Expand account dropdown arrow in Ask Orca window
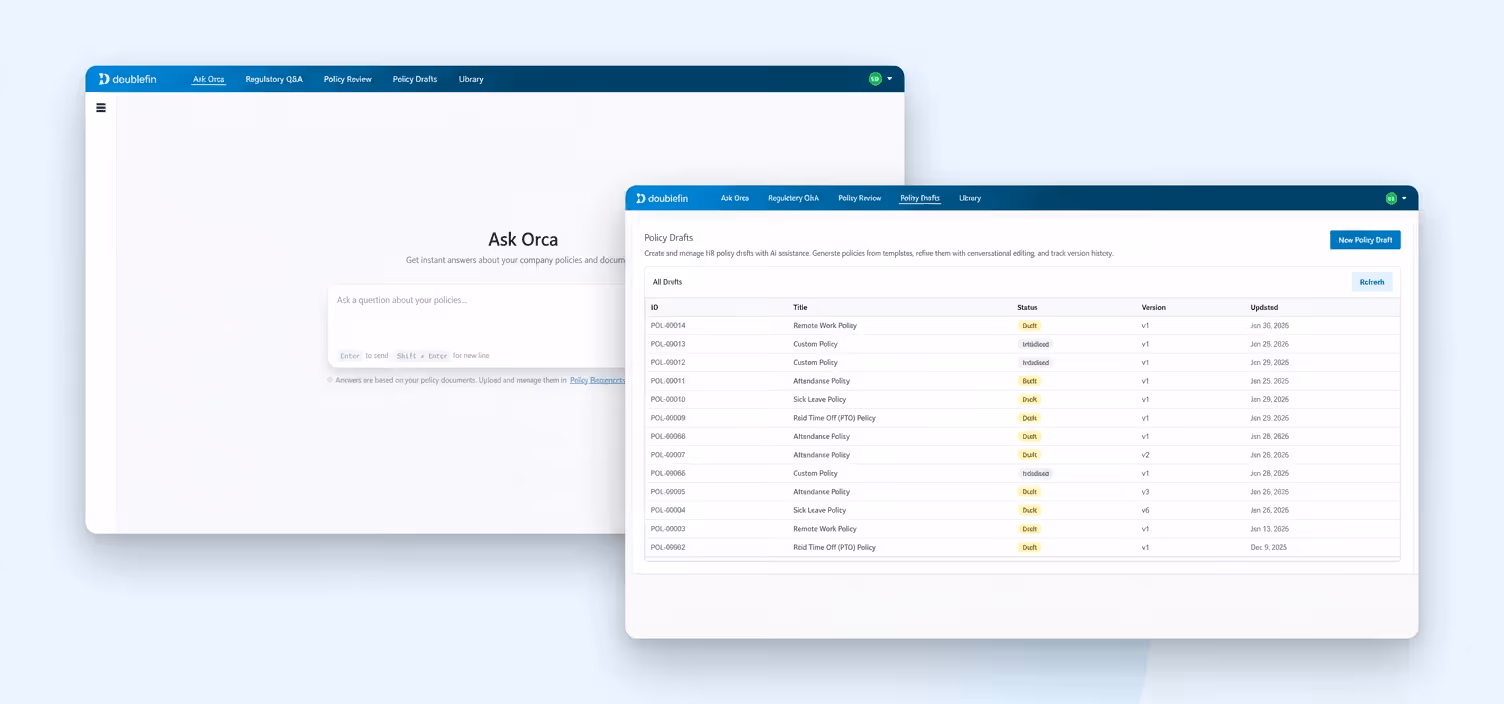Screen dimensions: 1504x704 [x=889, y=79]
